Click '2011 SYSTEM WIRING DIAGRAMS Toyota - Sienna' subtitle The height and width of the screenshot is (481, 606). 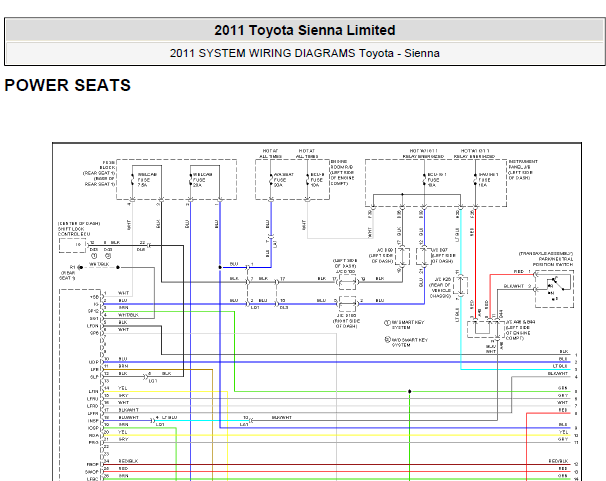click(305, 53)
